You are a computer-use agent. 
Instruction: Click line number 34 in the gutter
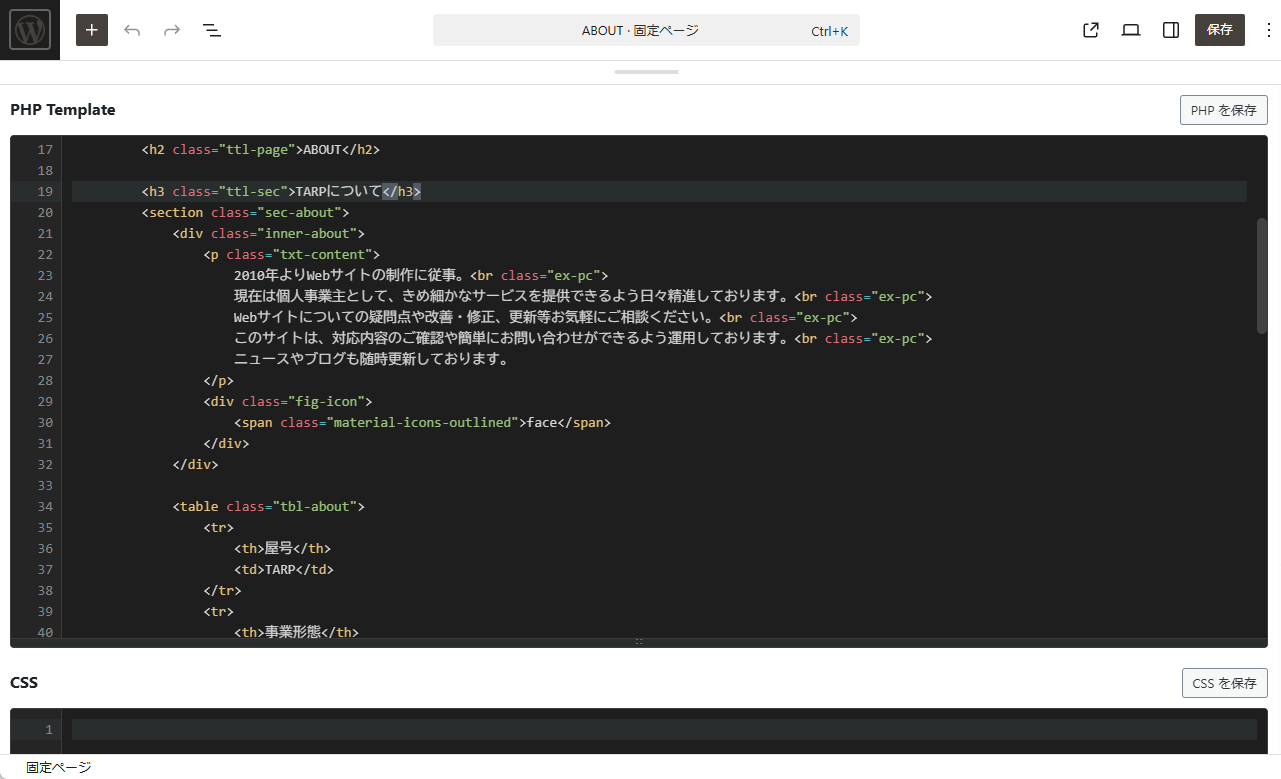coord(44,507)
